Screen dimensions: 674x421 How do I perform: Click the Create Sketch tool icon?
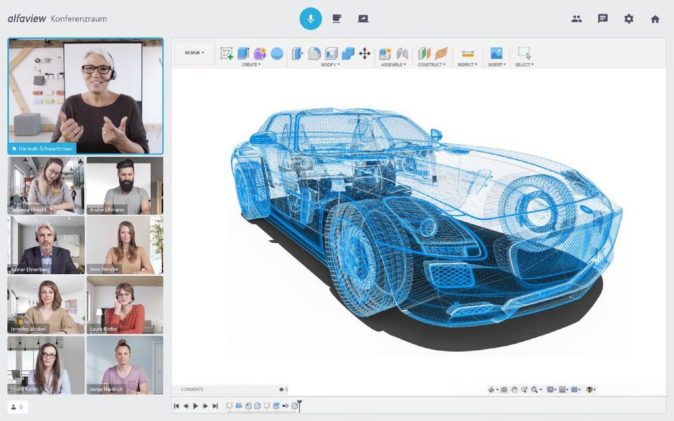227,53
